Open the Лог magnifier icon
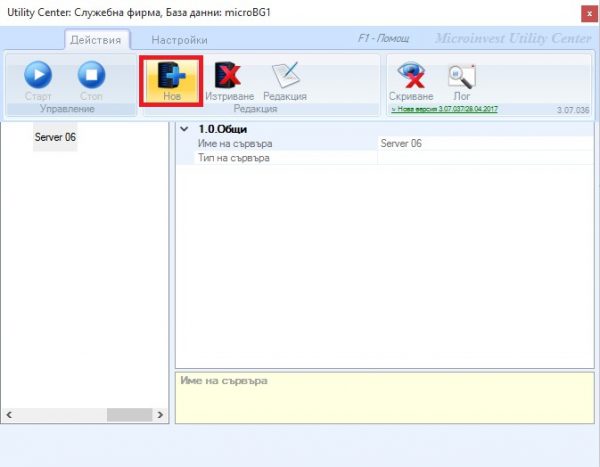This screenshot has height=467, width=600. tap(462, 77)
